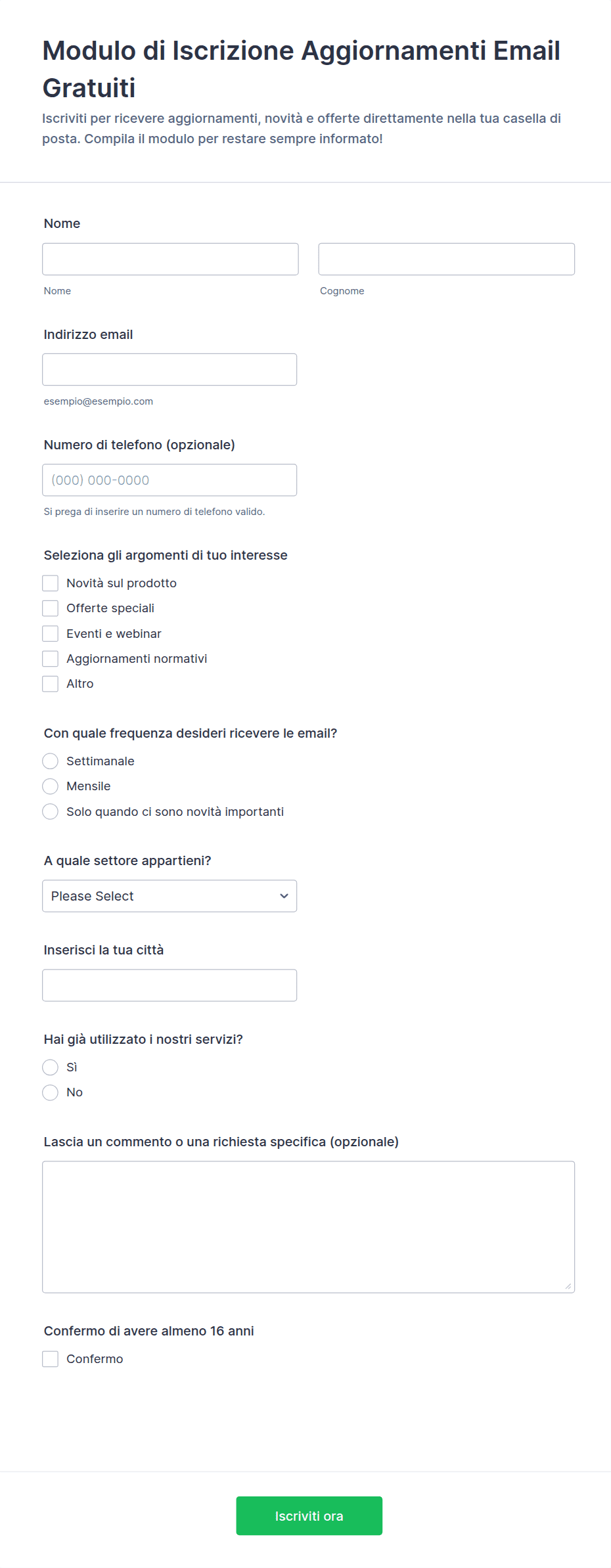The height and width of the screenshot is (1568, 611).
Task: Choose No for previous services use
Action: tap(51, 1092)
